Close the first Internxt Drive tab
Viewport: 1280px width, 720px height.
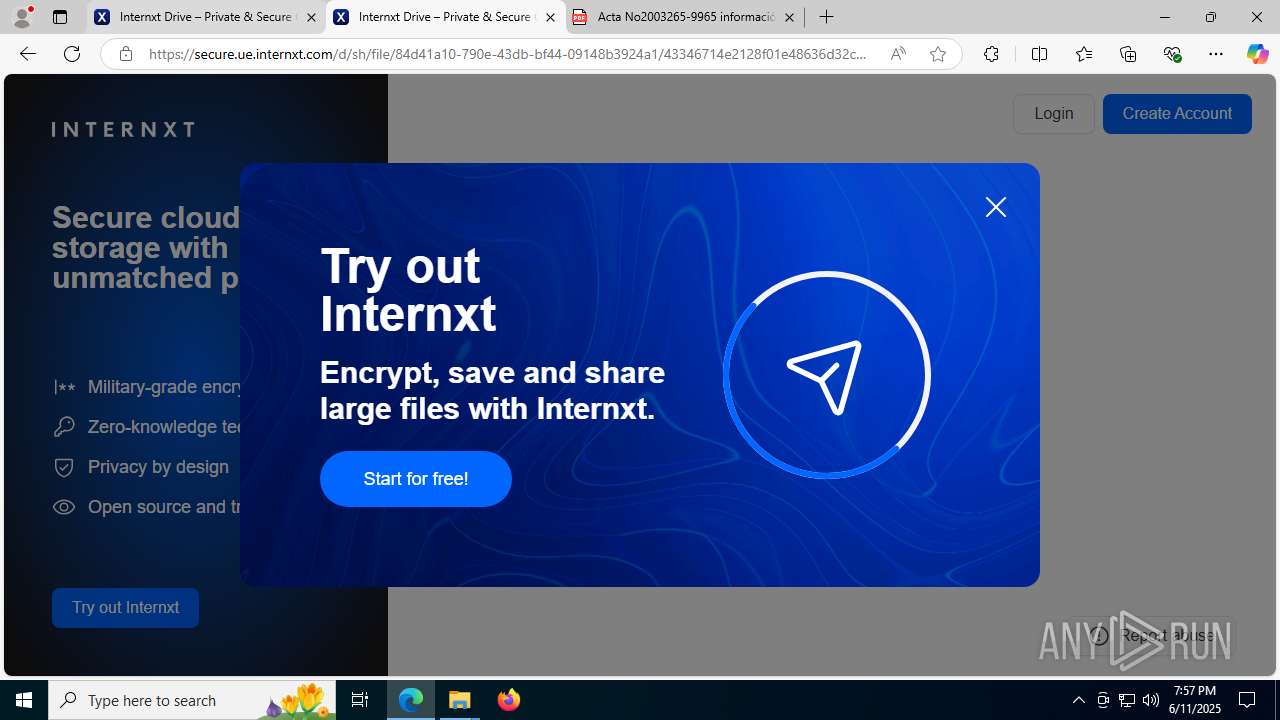311,17
